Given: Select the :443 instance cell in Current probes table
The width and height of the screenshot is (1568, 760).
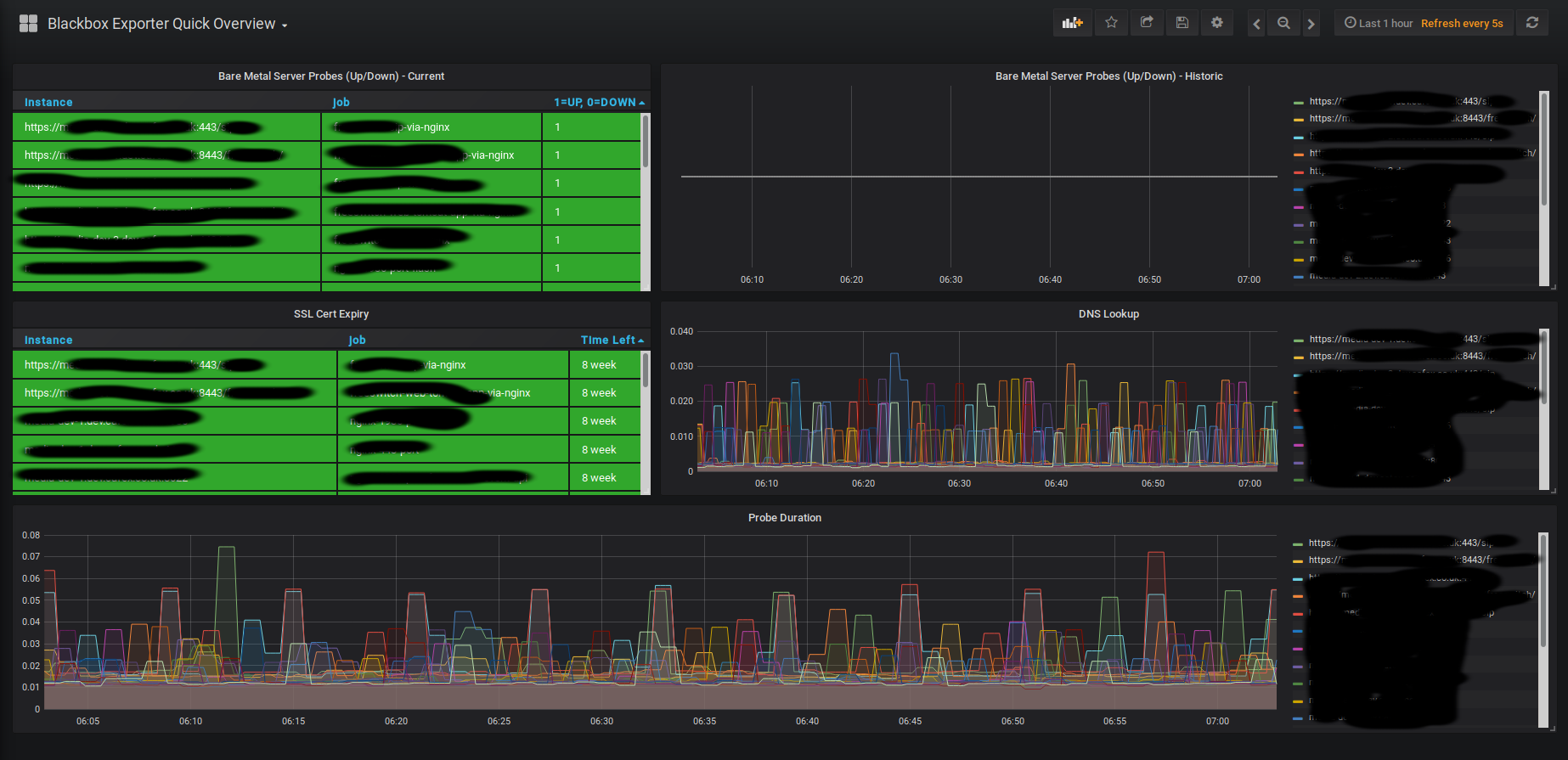Looking at the screenshot, I should (167, 127).
